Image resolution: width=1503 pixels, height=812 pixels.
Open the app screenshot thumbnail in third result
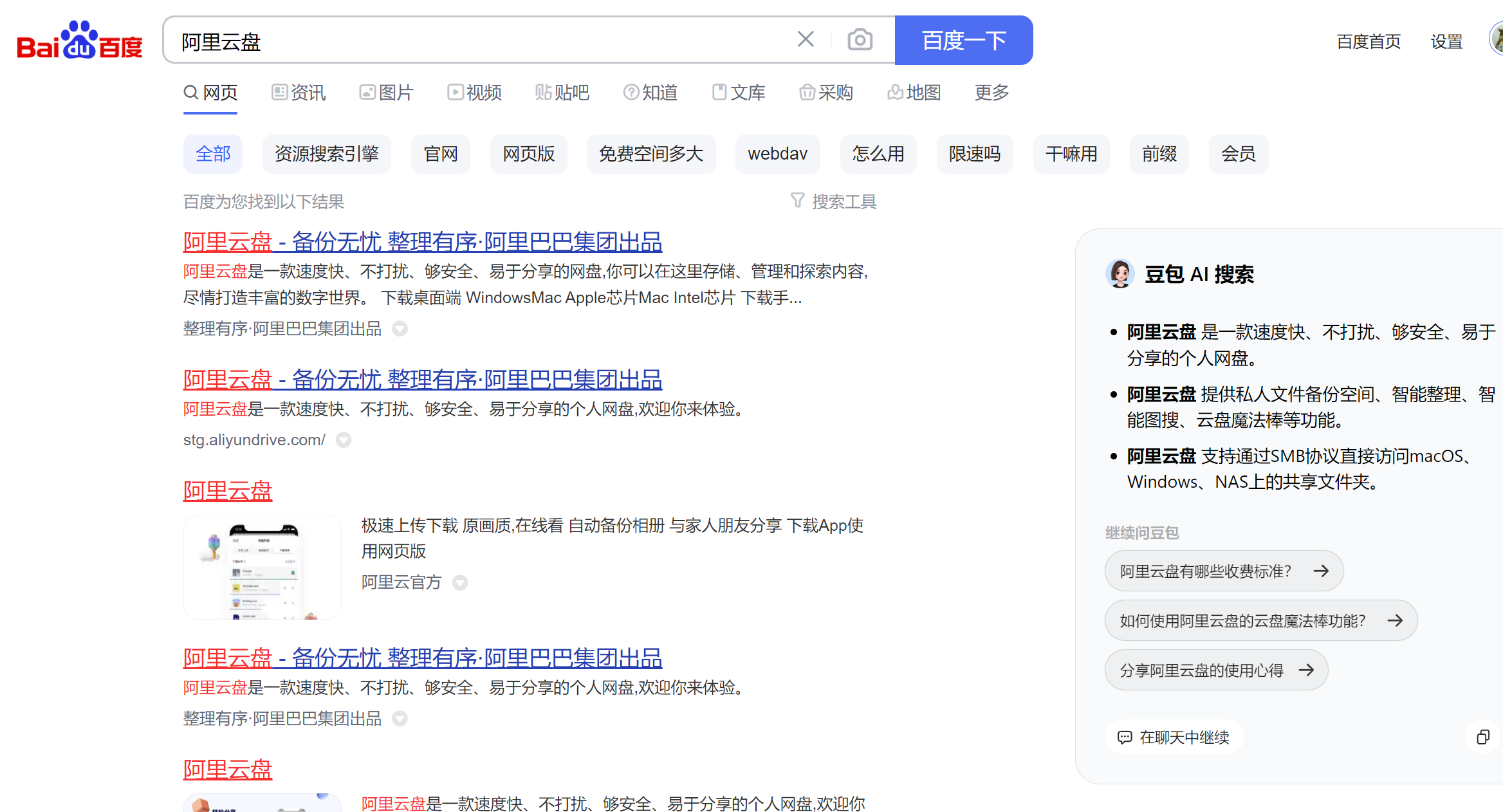pyautogui.click(x=263, y=567)
